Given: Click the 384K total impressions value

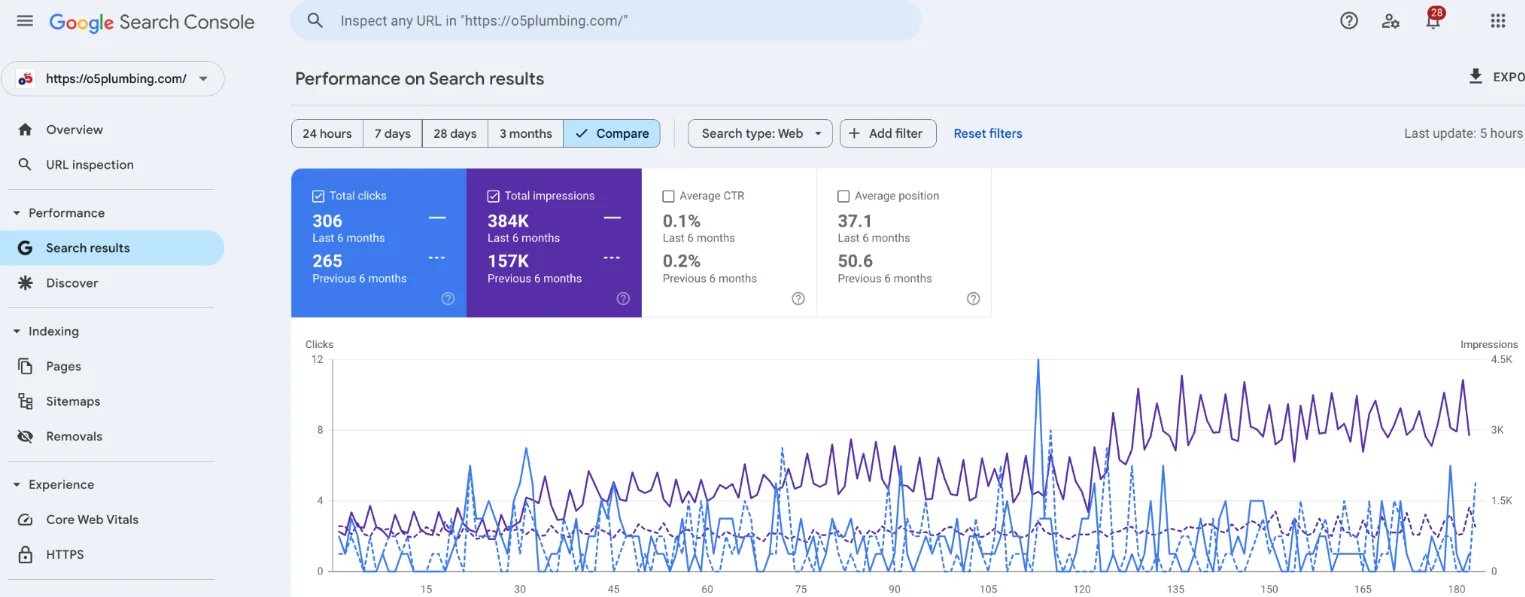Looking at the screenshot, I should point(508,221).
